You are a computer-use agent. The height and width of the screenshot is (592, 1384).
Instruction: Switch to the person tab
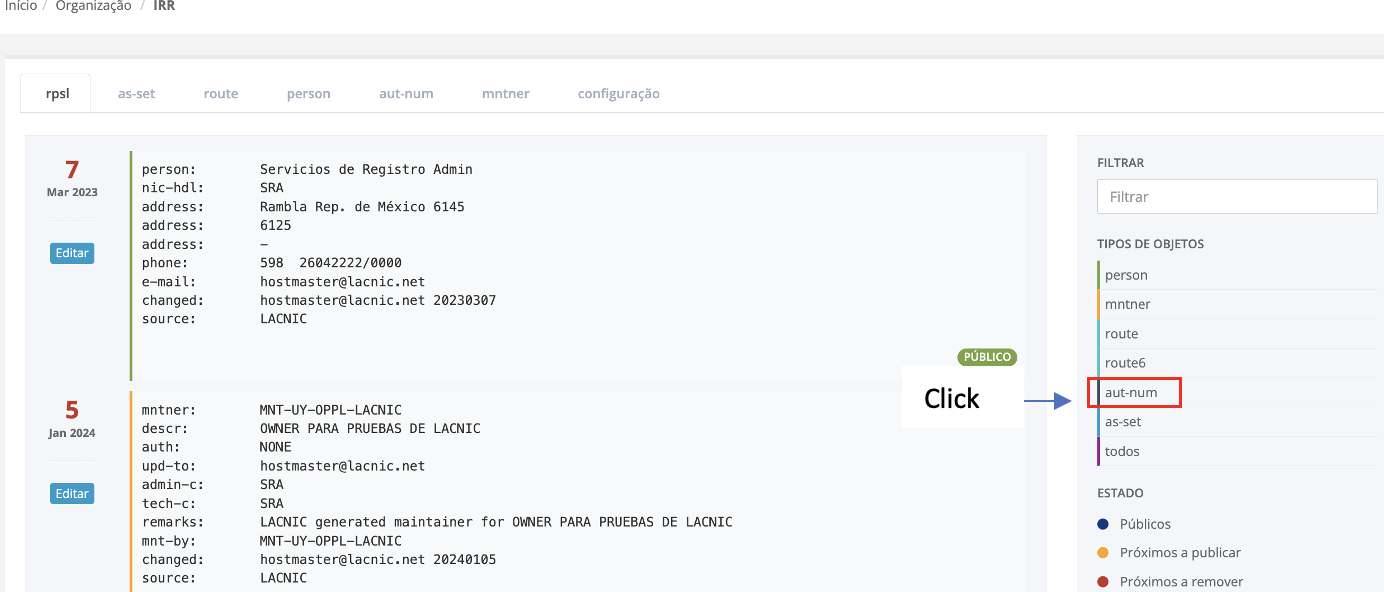[x=308, y=93]
